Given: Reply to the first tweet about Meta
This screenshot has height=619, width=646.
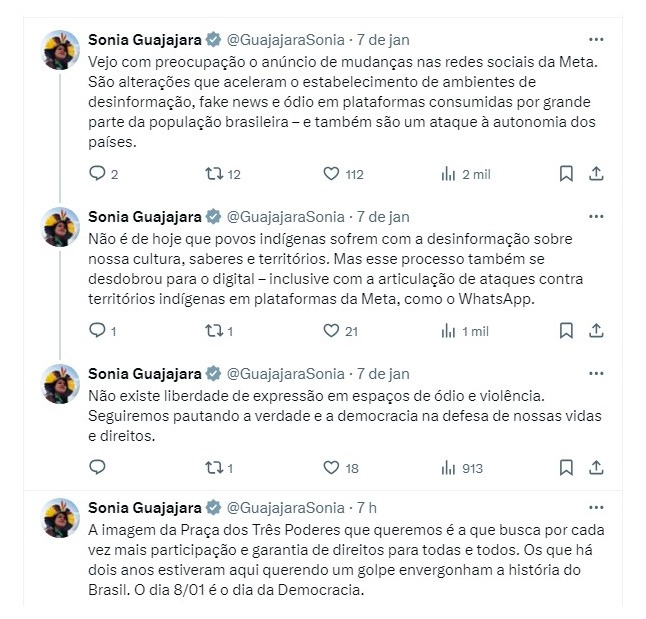Looking at the screenshot, I should coord(97,174).
